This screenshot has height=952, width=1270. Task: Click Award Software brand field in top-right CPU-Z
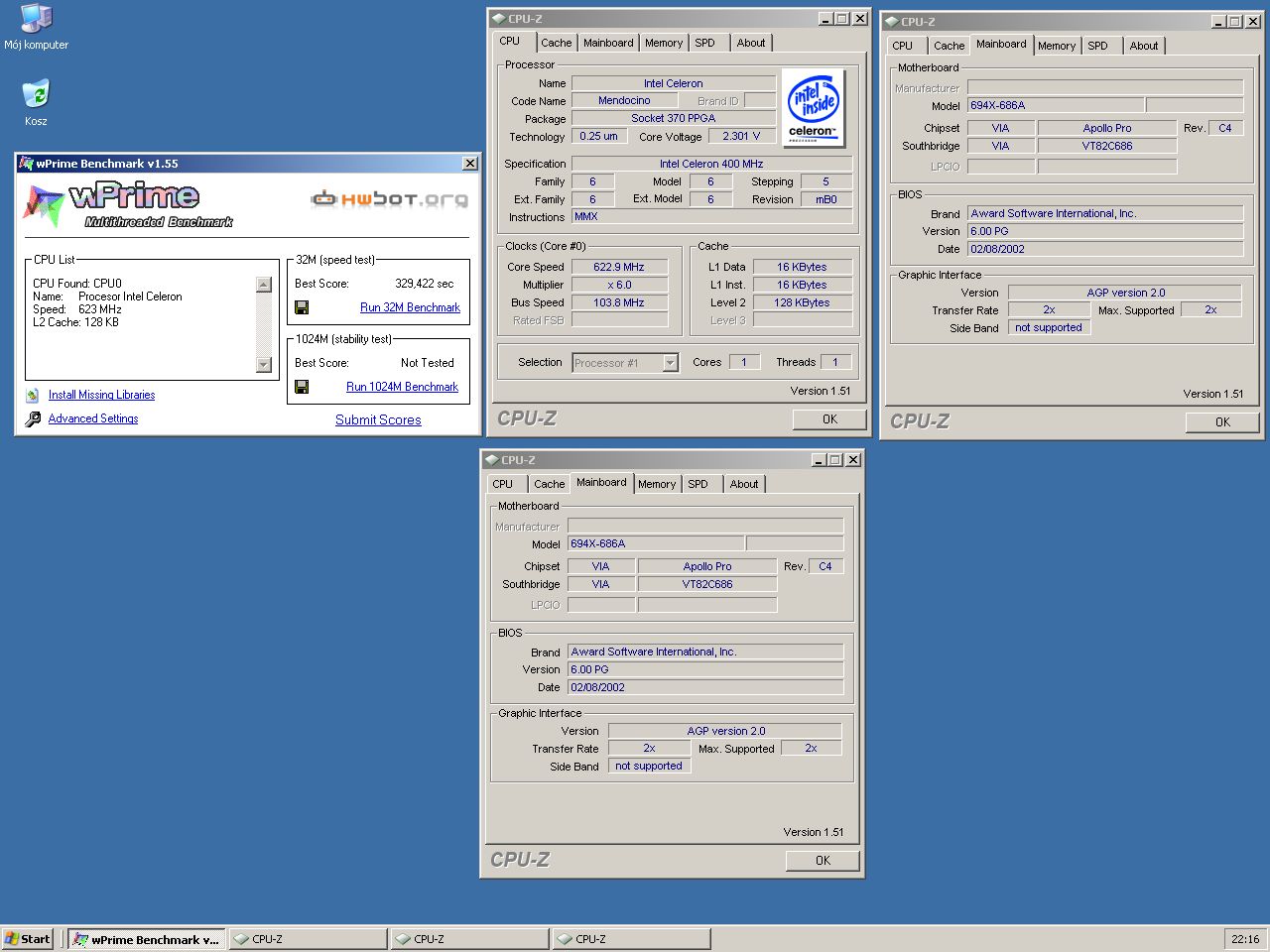1105,213
